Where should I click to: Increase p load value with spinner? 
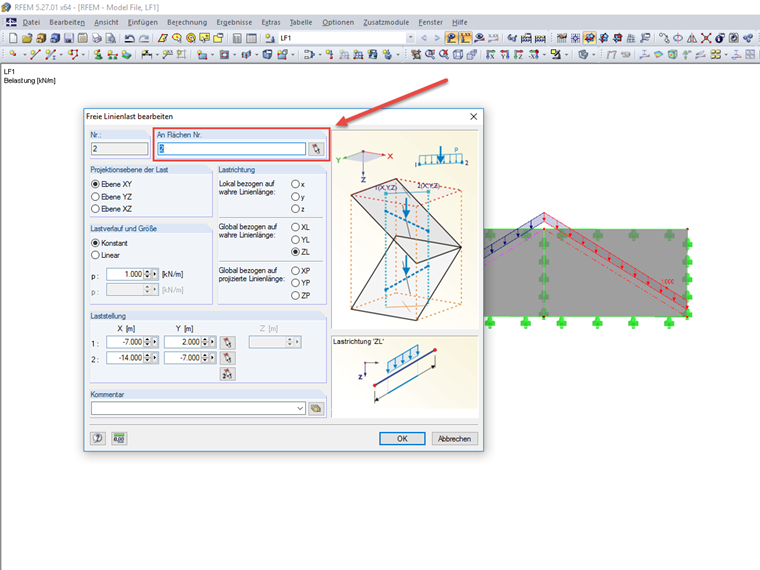click(x=147, y=272)
